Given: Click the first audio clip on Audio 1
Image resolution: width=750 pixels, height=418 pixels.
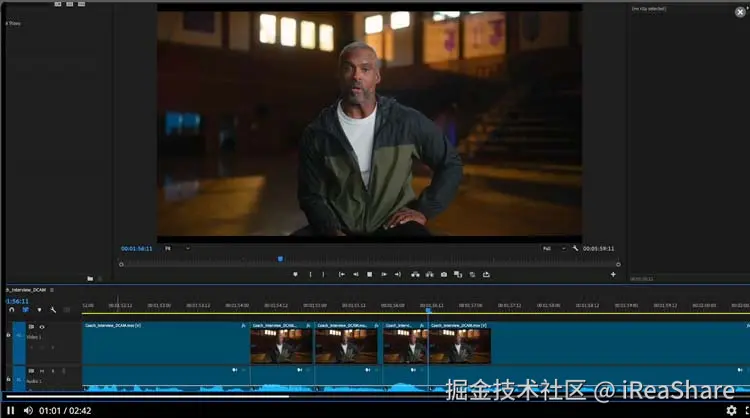Looking at the screenshot, I should pos(166,378).
